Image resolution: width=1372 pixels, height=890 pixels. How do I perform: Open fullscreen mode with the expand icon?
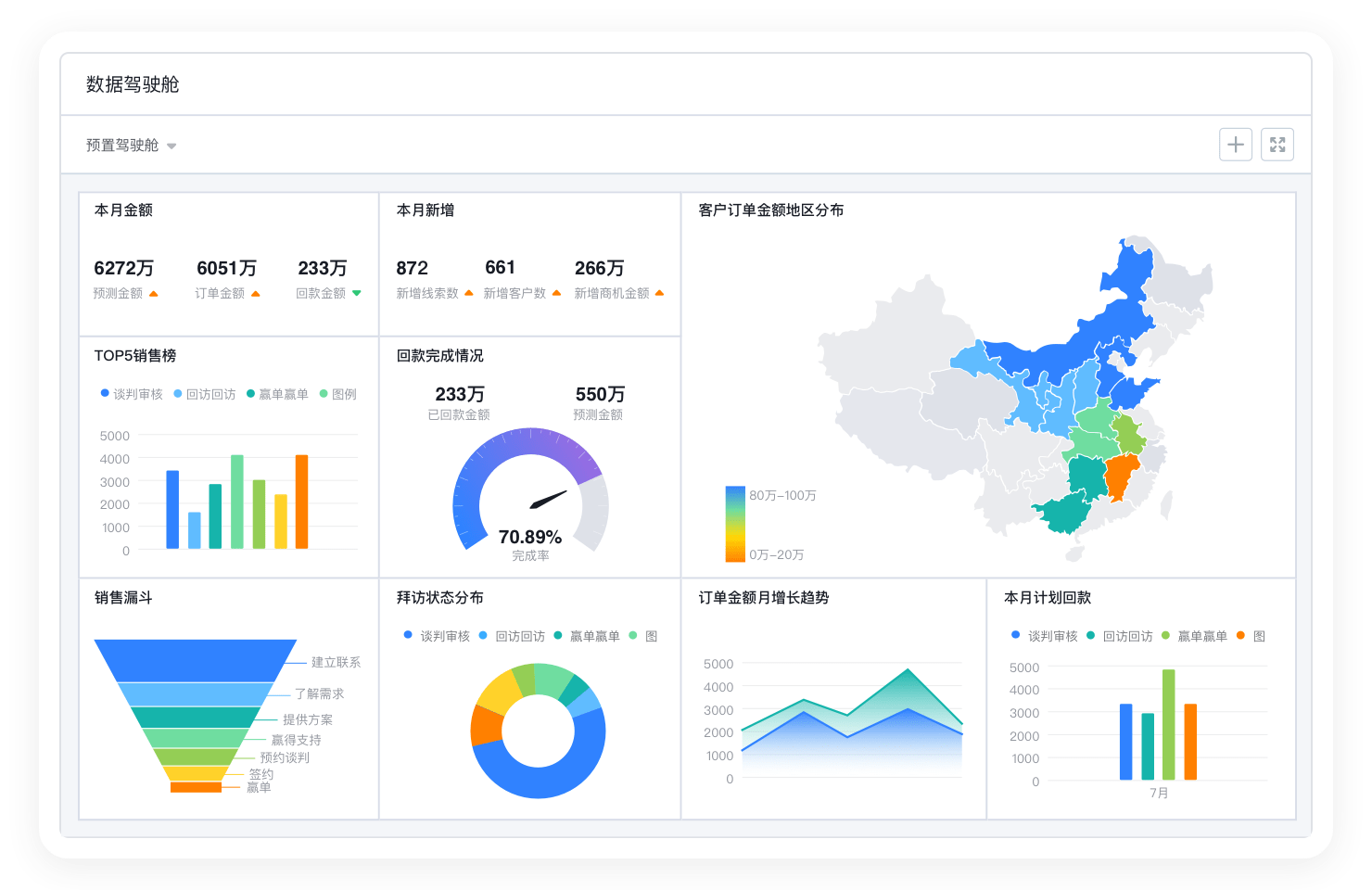(x=1277, y=145)
